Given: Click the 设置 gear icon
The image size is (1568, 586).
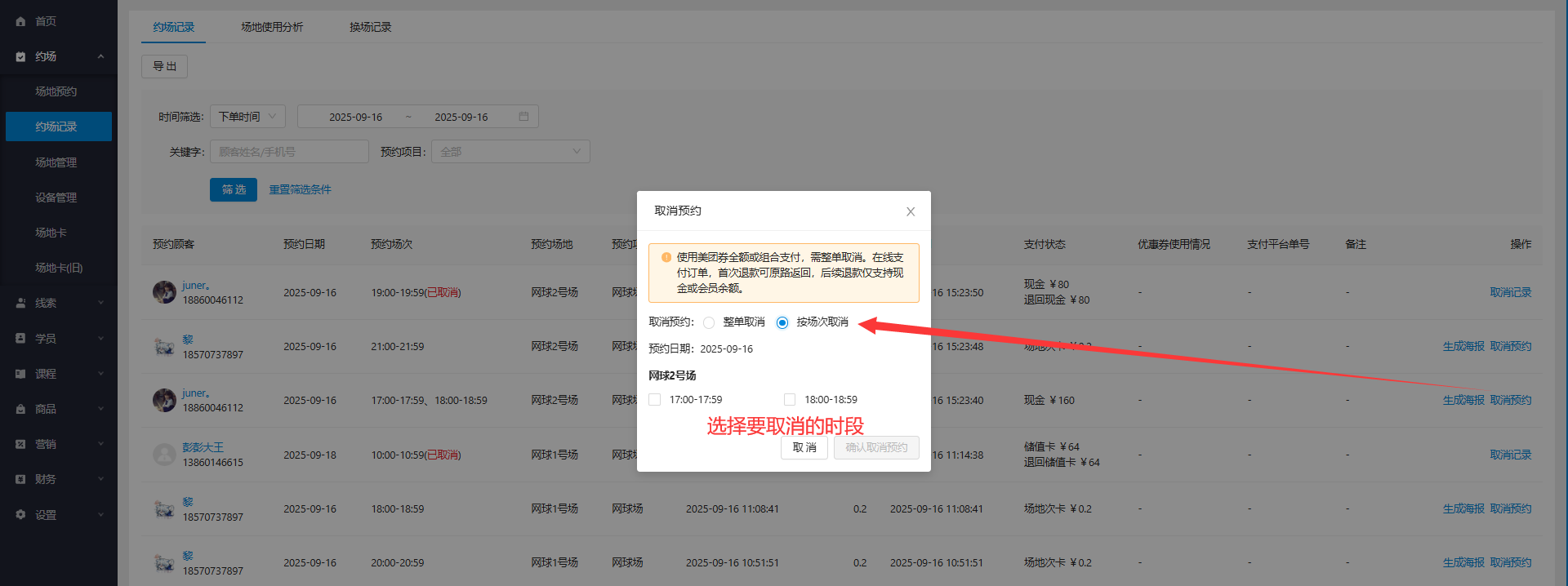Looking at the screenshot, I should click(20, 515).
